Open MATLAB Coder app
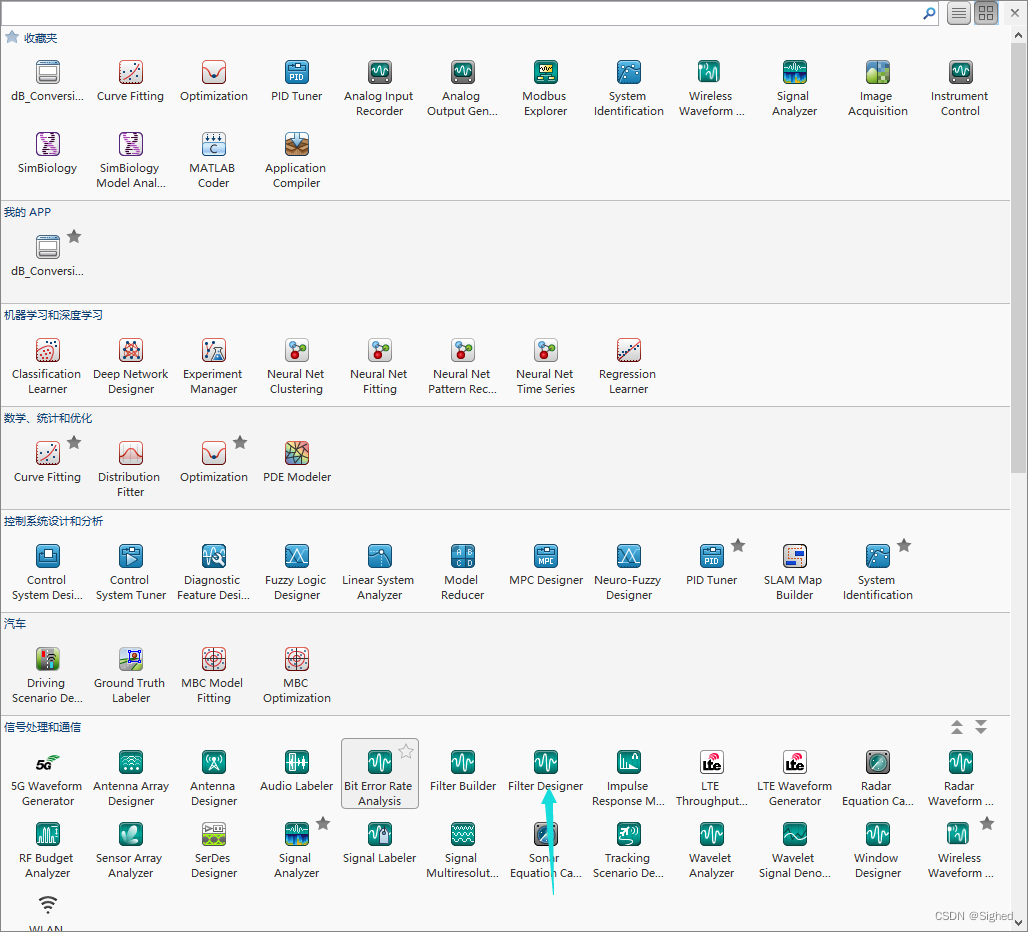Screen dimensions: 1028x932 click(213, 161)
